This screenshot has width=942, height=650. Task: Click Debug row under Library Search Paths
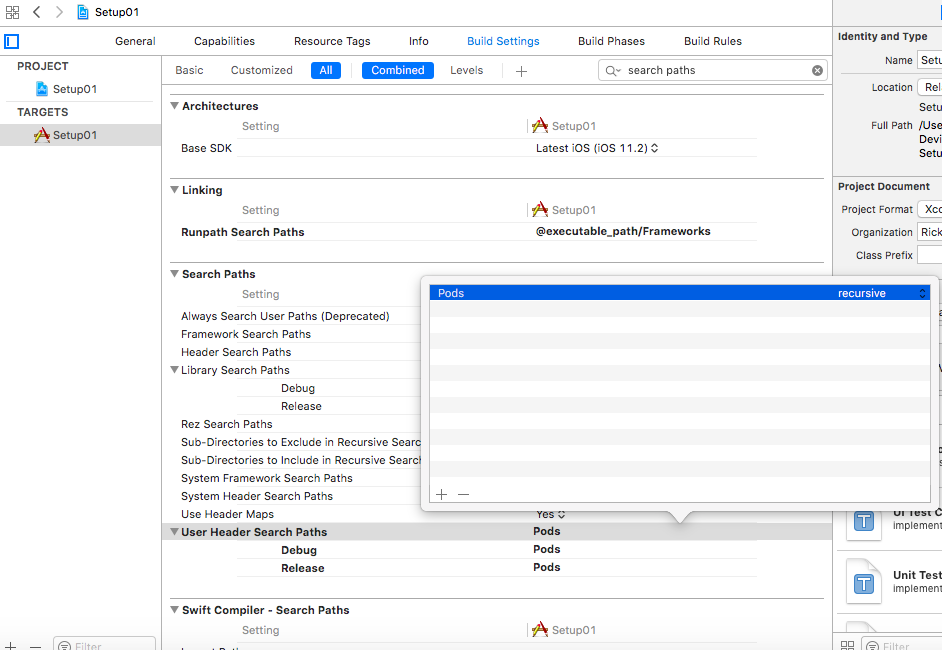pos(298,388)
